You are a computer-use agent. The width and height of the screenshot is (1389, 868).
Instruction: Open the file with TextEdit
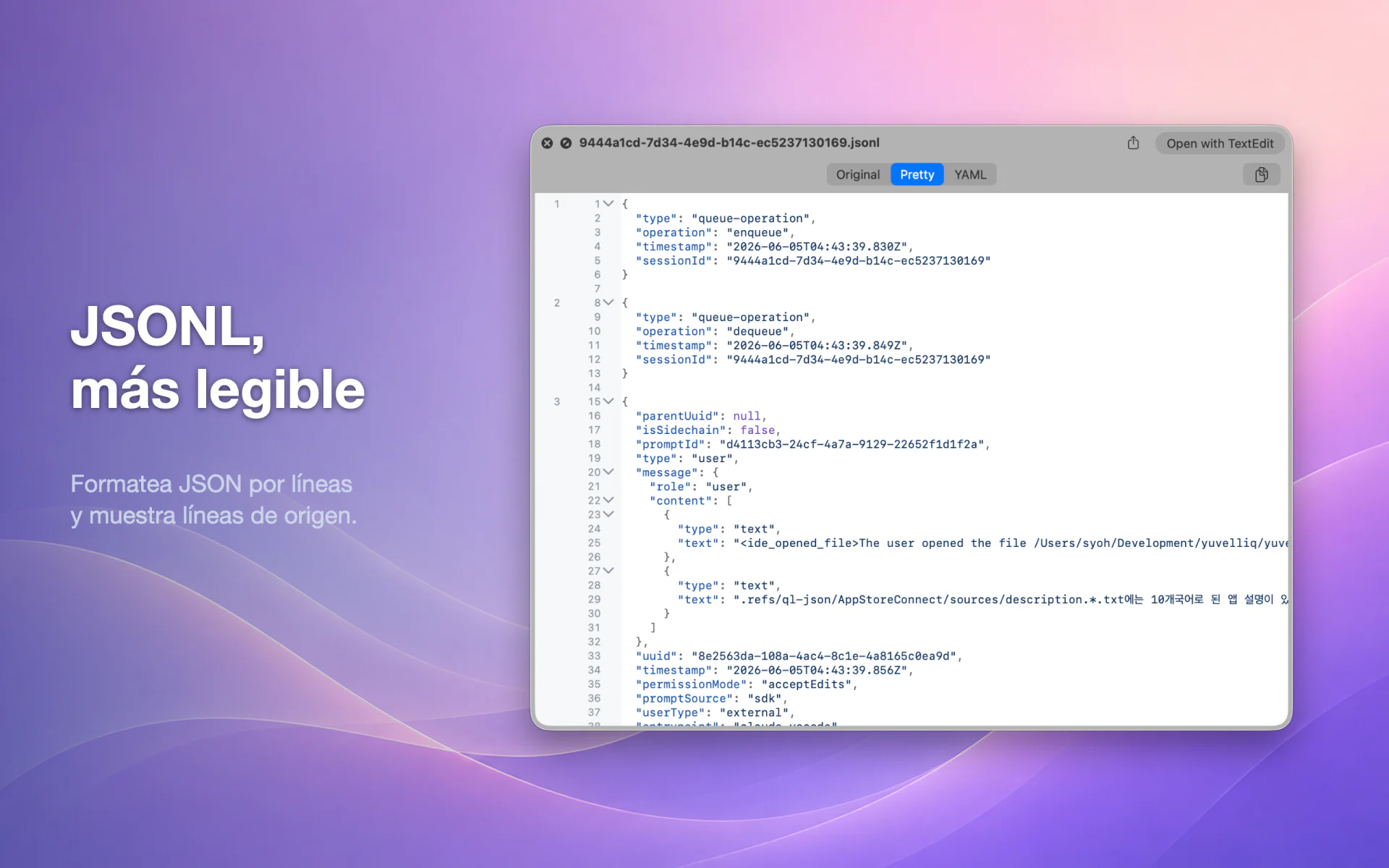[1220, 143]
